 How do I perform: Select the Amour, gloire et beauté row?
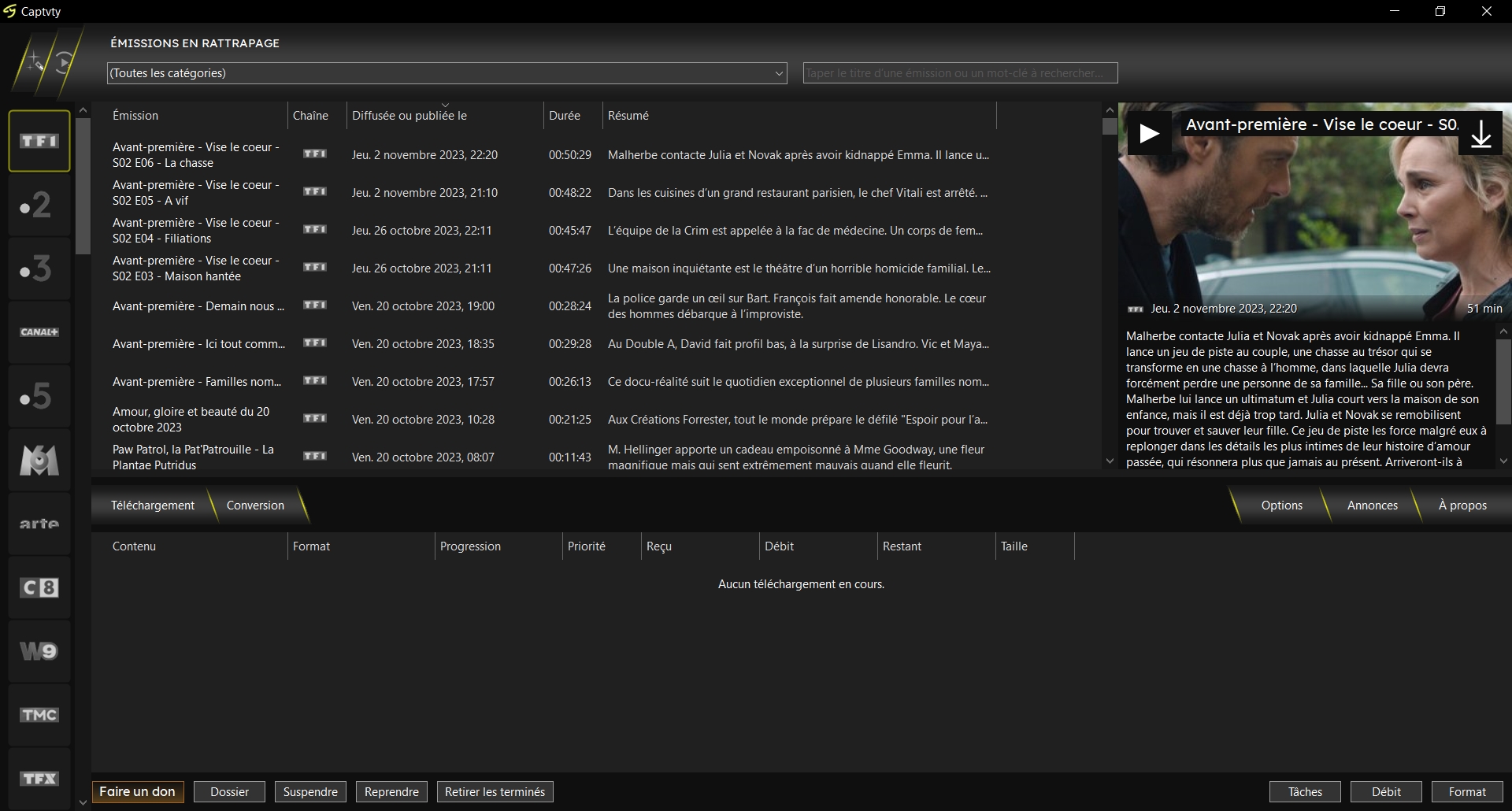[191, 420]
